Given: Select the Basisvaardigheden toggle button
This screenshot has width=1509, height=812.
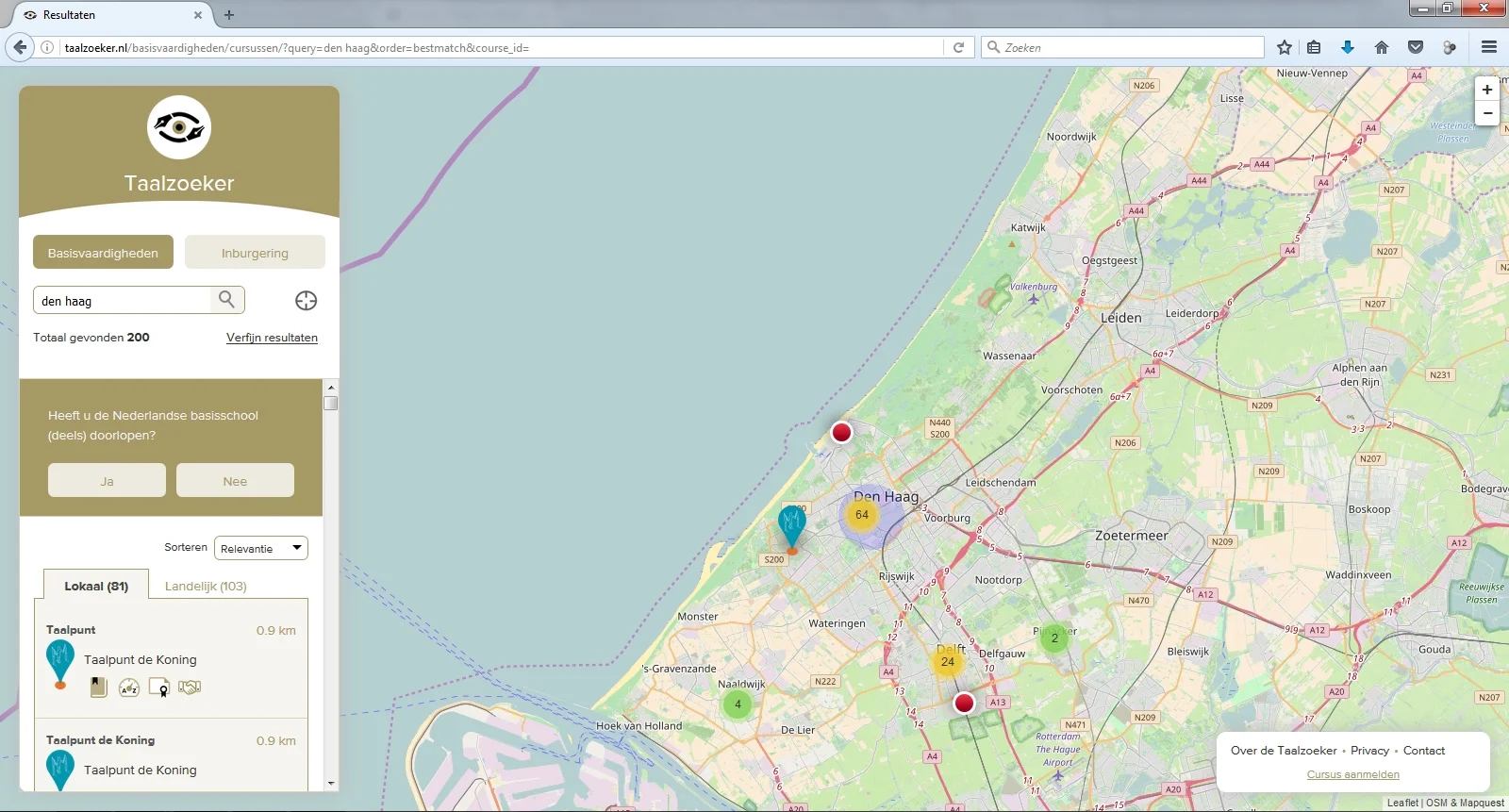Looking at the screenshot, I should click(103, 252).
